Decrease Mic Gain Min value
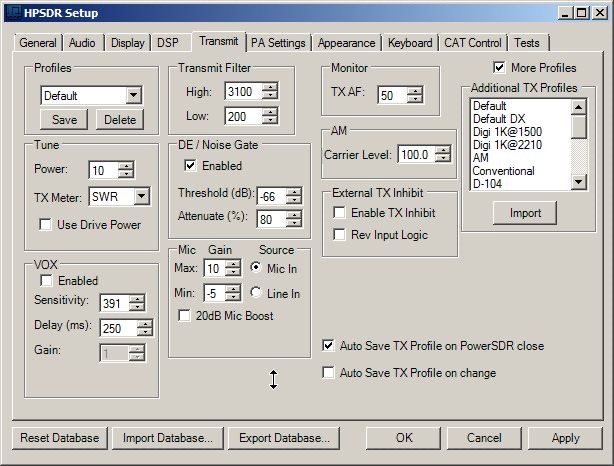 [x=233, y=297]
